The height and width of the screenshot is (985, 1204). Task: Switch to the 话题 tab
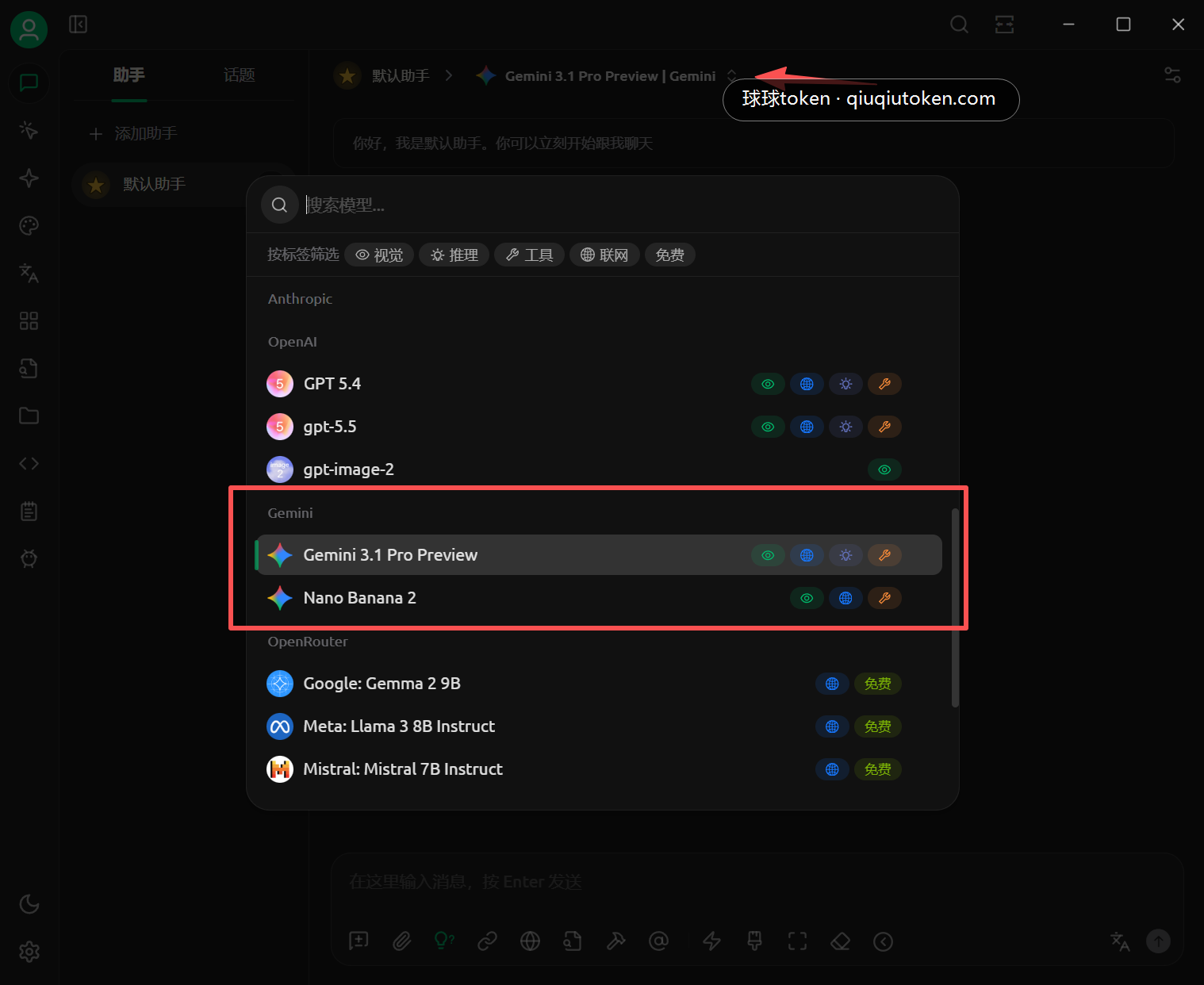pos(239,75)
